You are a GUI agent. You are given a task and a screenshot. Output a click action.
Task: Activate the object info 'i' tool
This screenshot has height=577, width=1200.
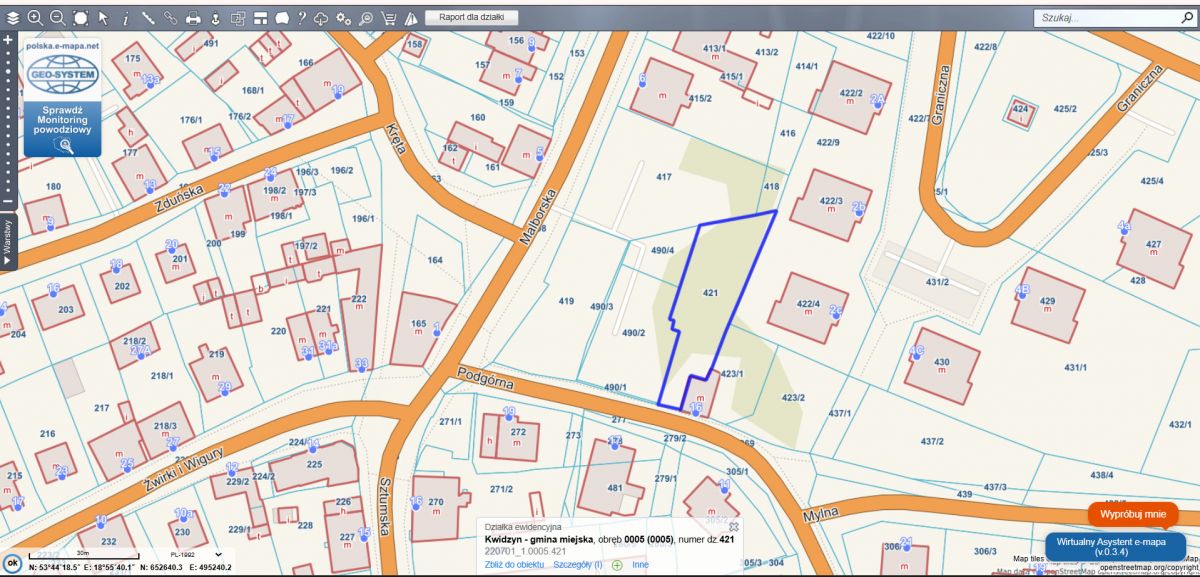[125, 18]
